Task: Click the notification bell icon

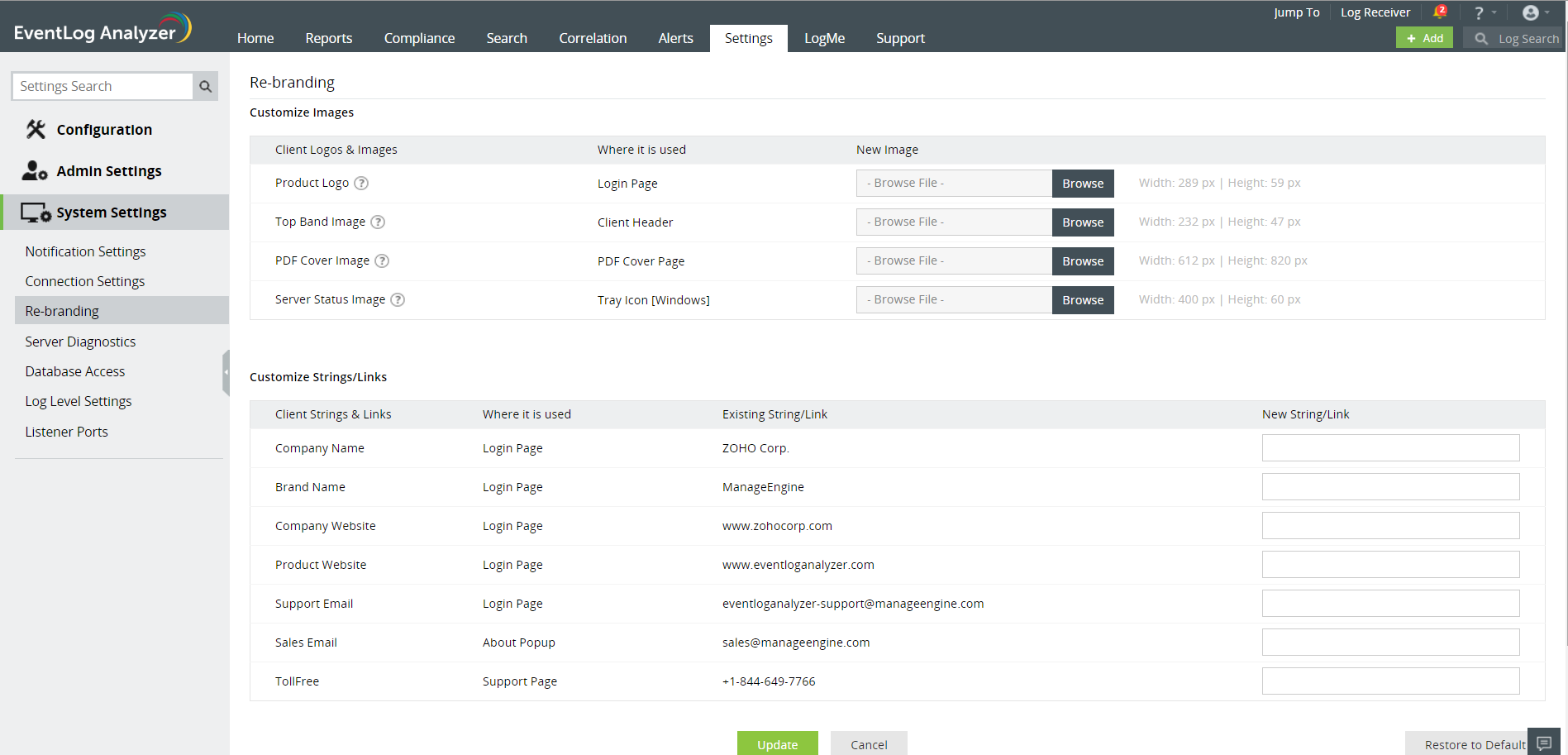Action: tap(1439, 12)
